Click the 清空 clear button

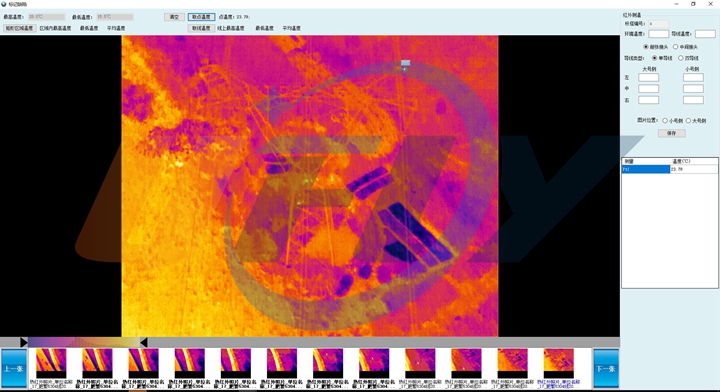point(174,17)
